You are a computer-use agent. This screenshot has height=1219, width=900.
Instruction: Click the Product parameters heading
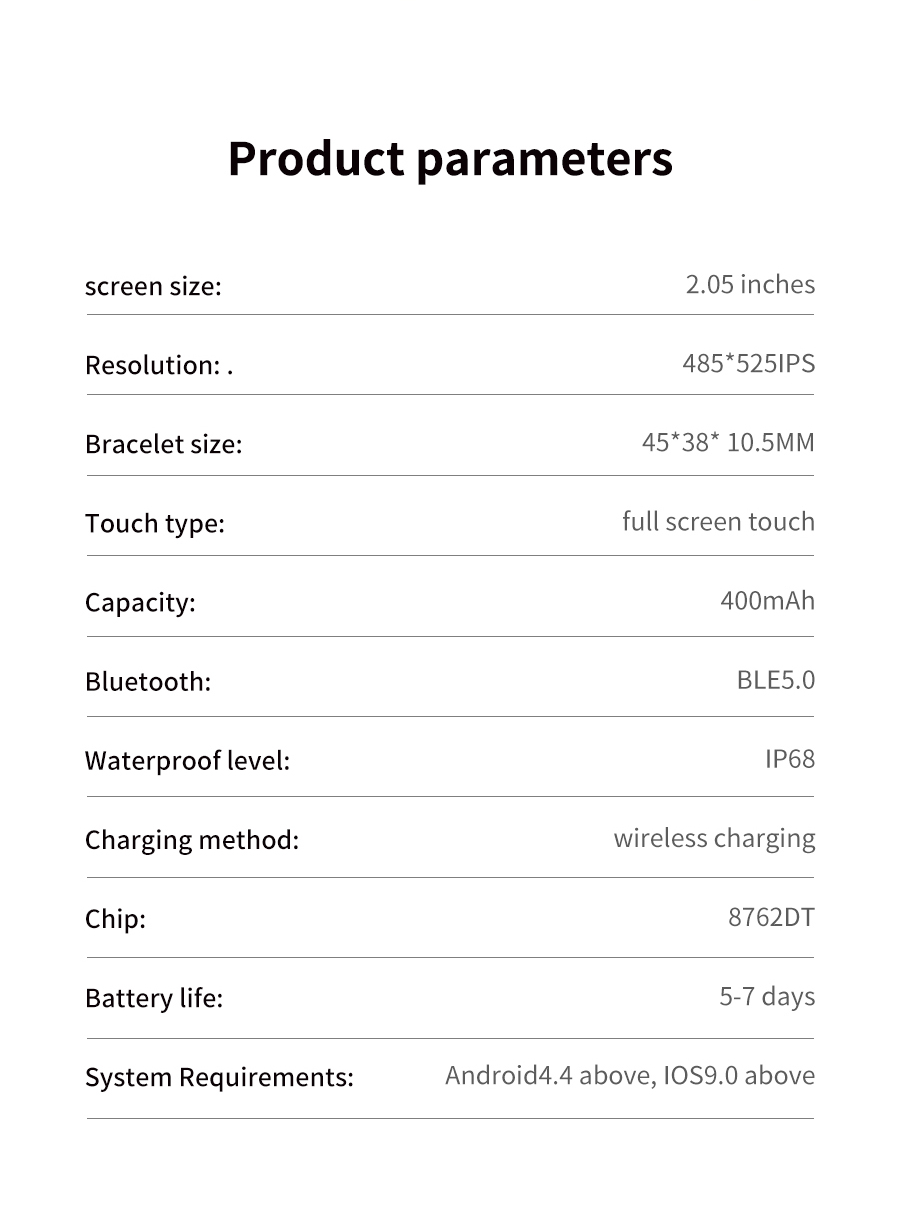tap(450, 159)
